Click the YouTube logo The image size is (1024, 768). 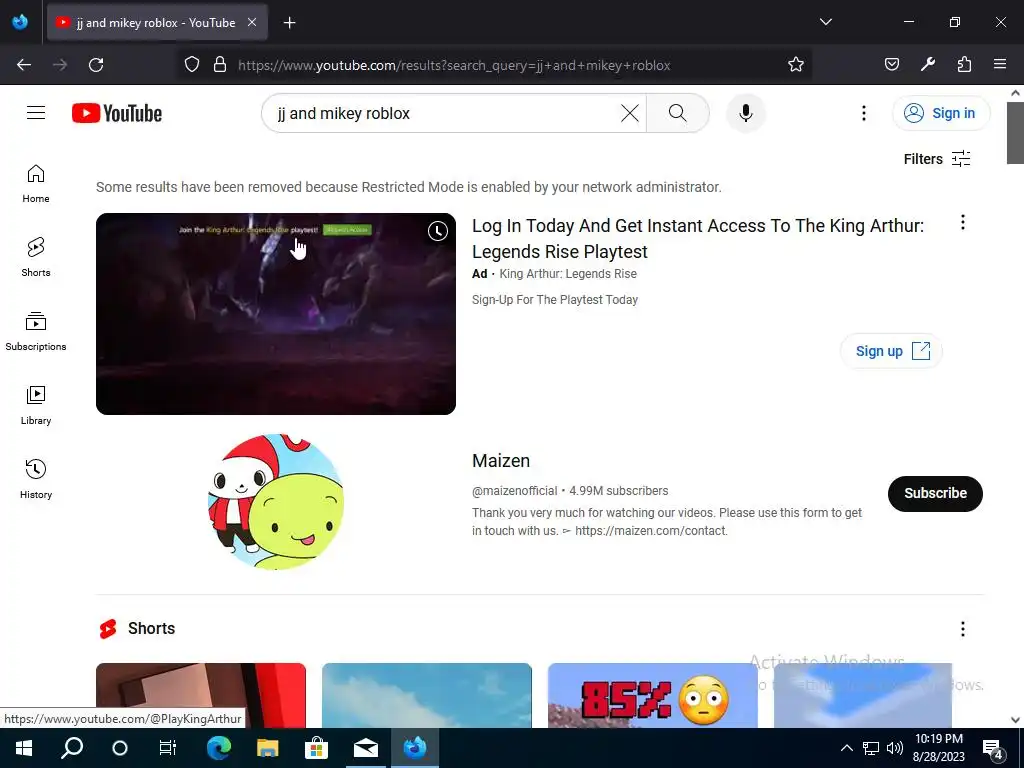point(117,113)
